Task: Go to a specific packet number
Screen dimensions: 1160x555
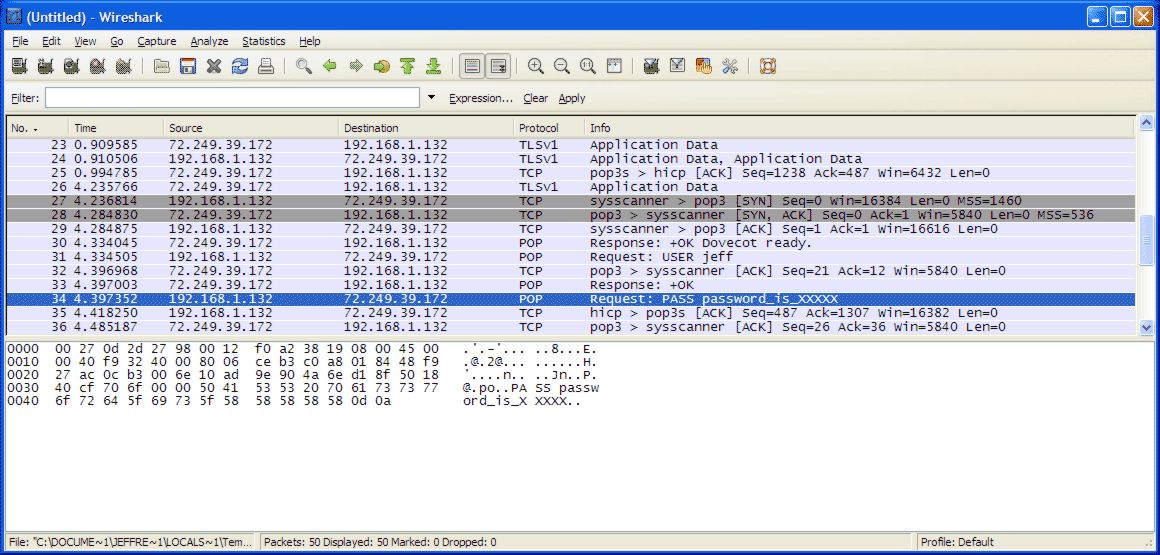Action: click(x=382, y=67)
